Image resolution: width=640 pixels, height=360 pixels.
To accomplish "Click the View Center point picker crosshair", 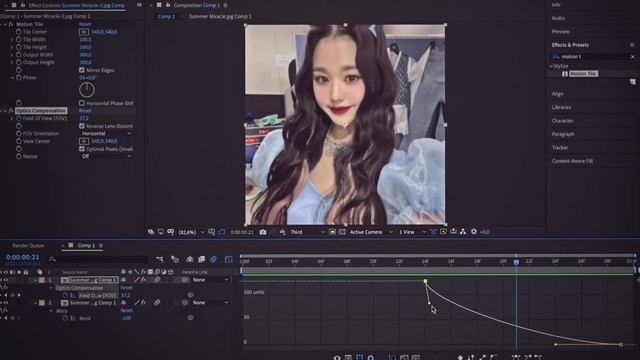I will [x=84, y=141].
